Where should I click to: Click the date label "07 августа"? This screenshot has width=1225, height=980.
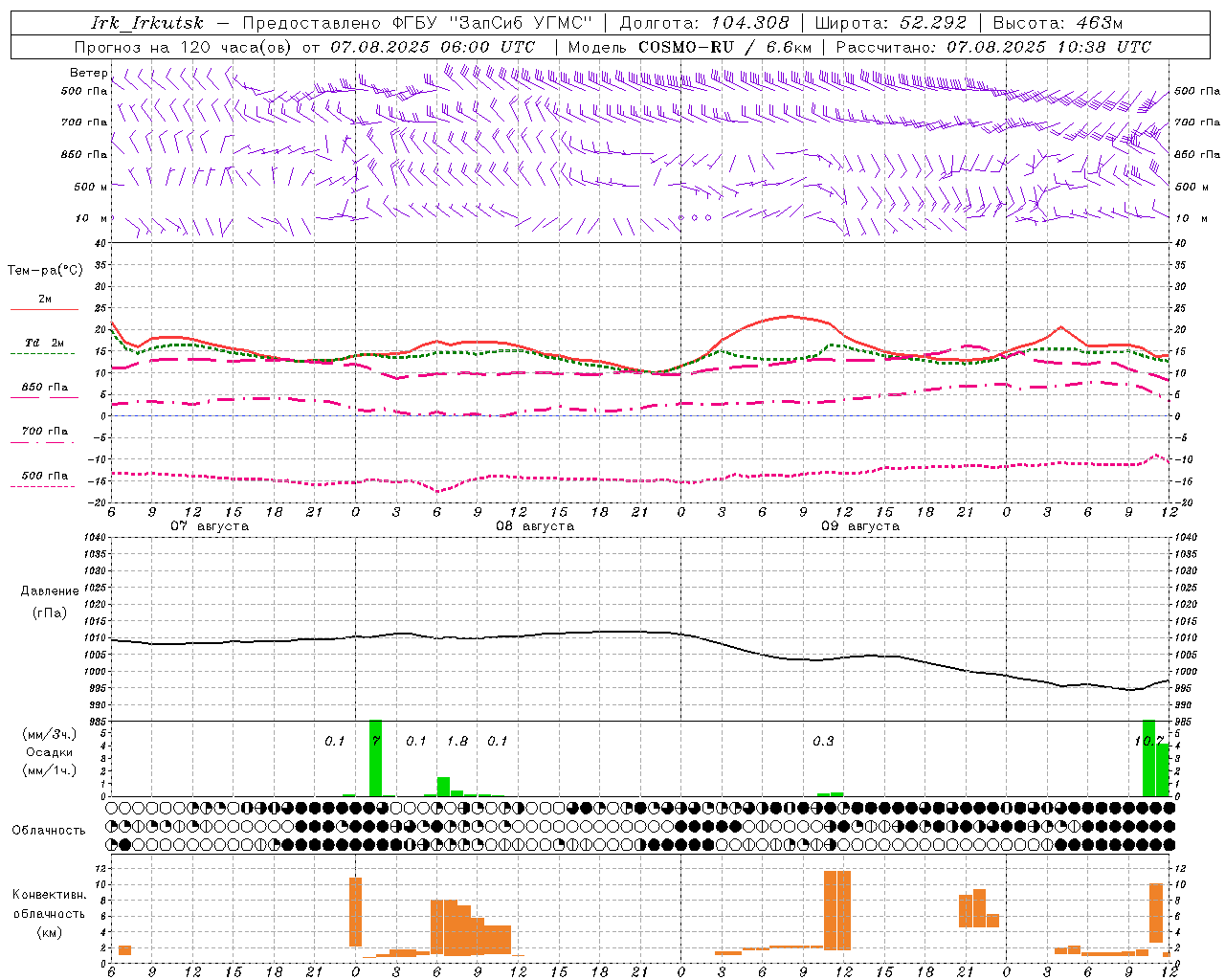coord(210,526)
